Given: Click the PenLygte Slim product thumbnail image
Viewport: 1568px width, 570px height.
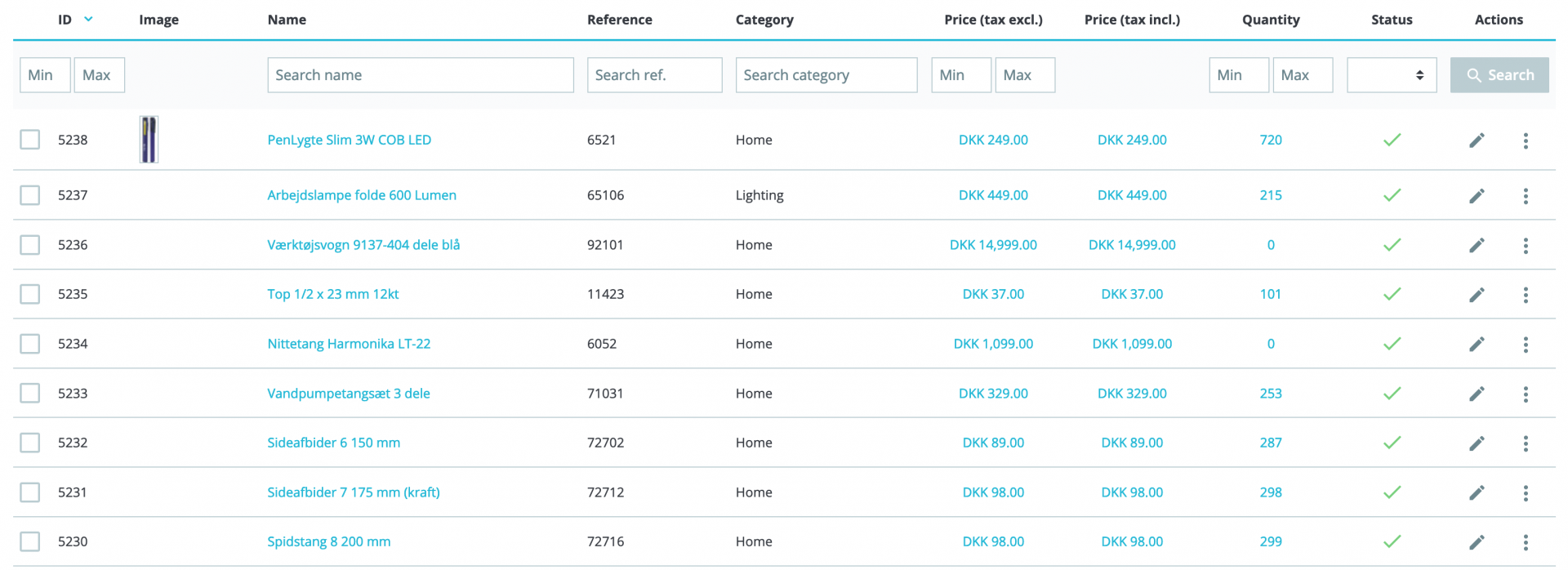Looking at the screenshot, I should click(149, 140).
